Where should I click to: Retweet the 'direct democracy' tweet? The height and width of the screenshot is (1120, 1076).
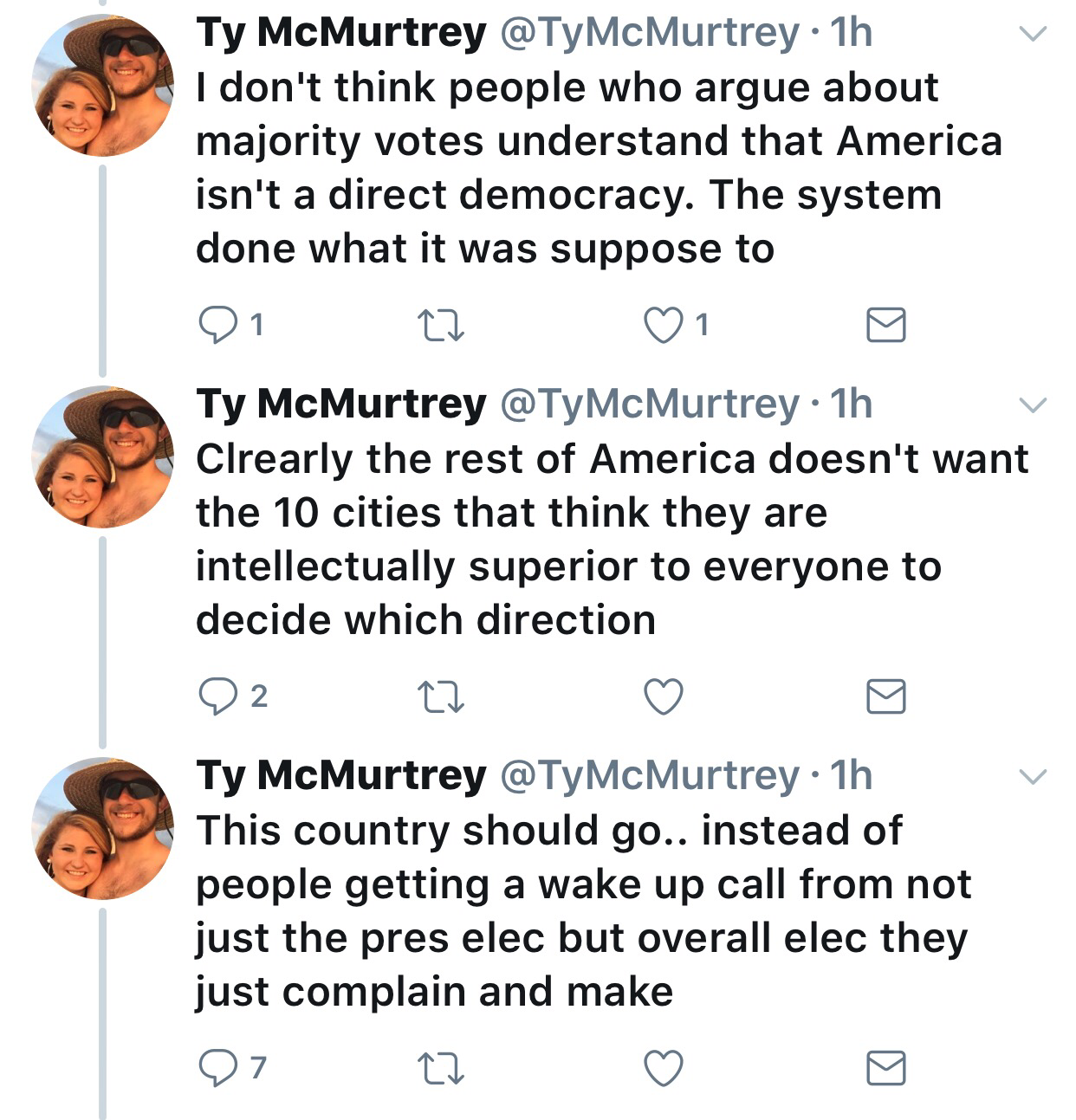click(441, 325)
